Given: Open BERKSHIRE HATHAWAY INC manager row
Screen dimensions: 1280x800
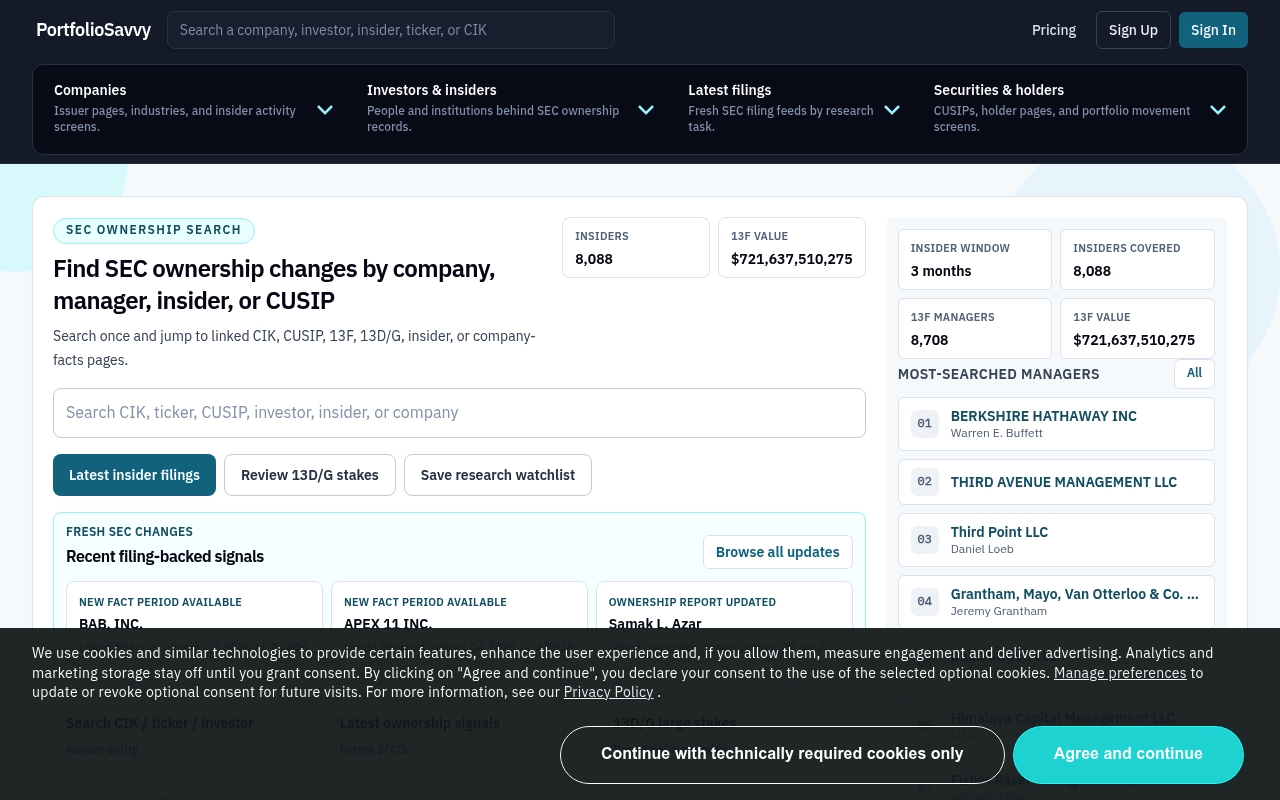Looking at the screenshot, I should point(1056,424).
